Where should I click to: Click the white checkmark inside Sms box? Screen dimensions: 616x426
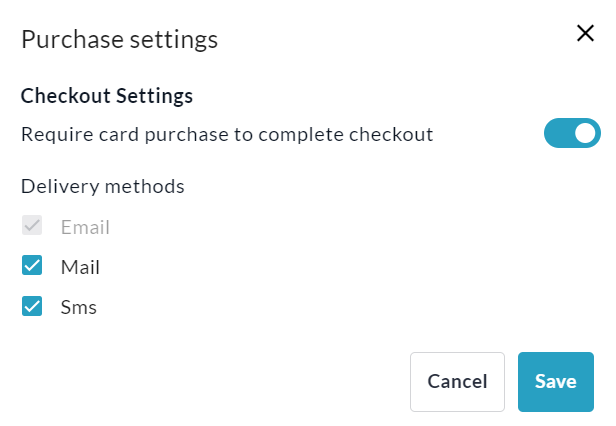pos(32,306)
